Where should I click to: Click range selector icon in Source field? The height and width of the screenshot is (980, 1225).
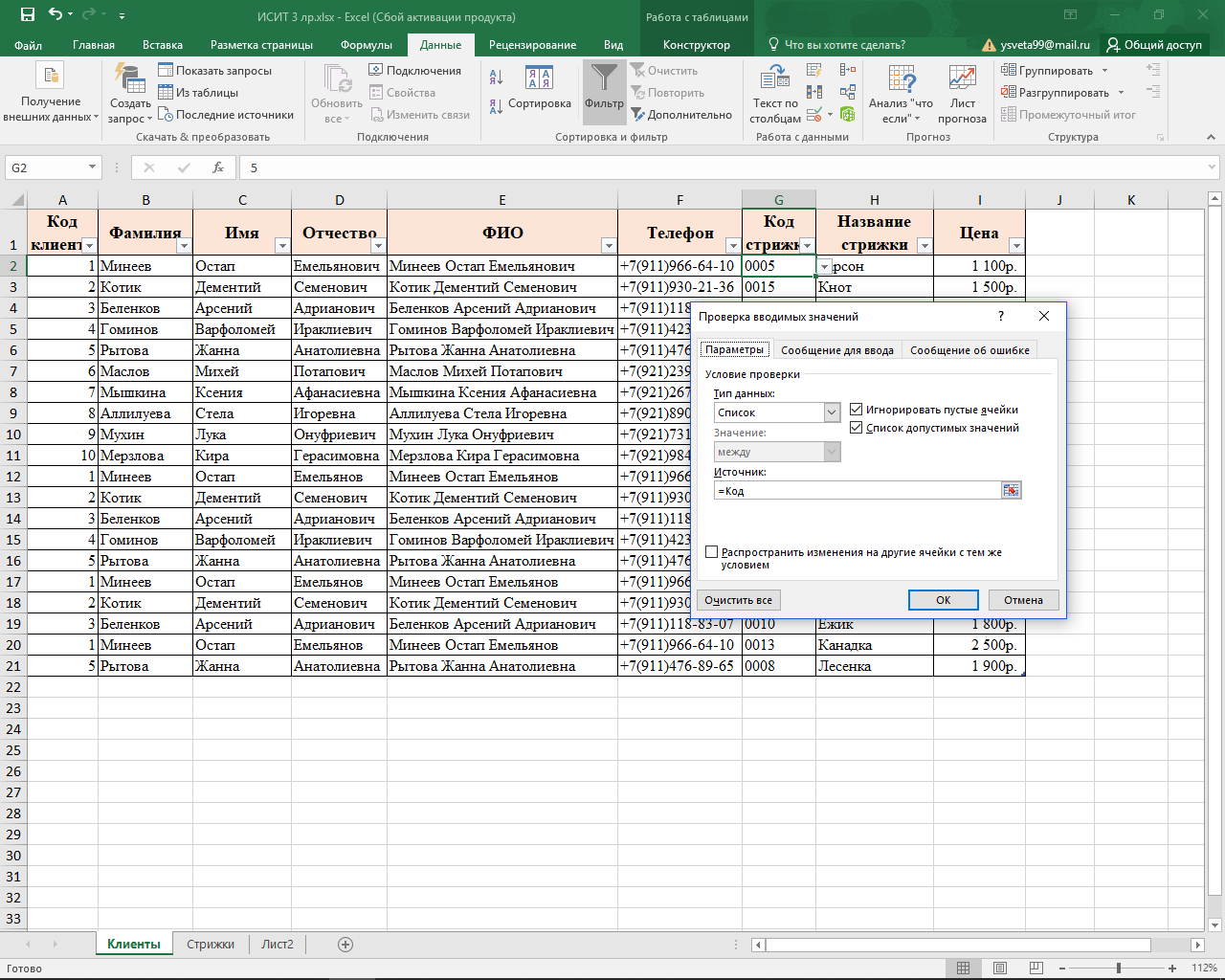click(1011, 491)
